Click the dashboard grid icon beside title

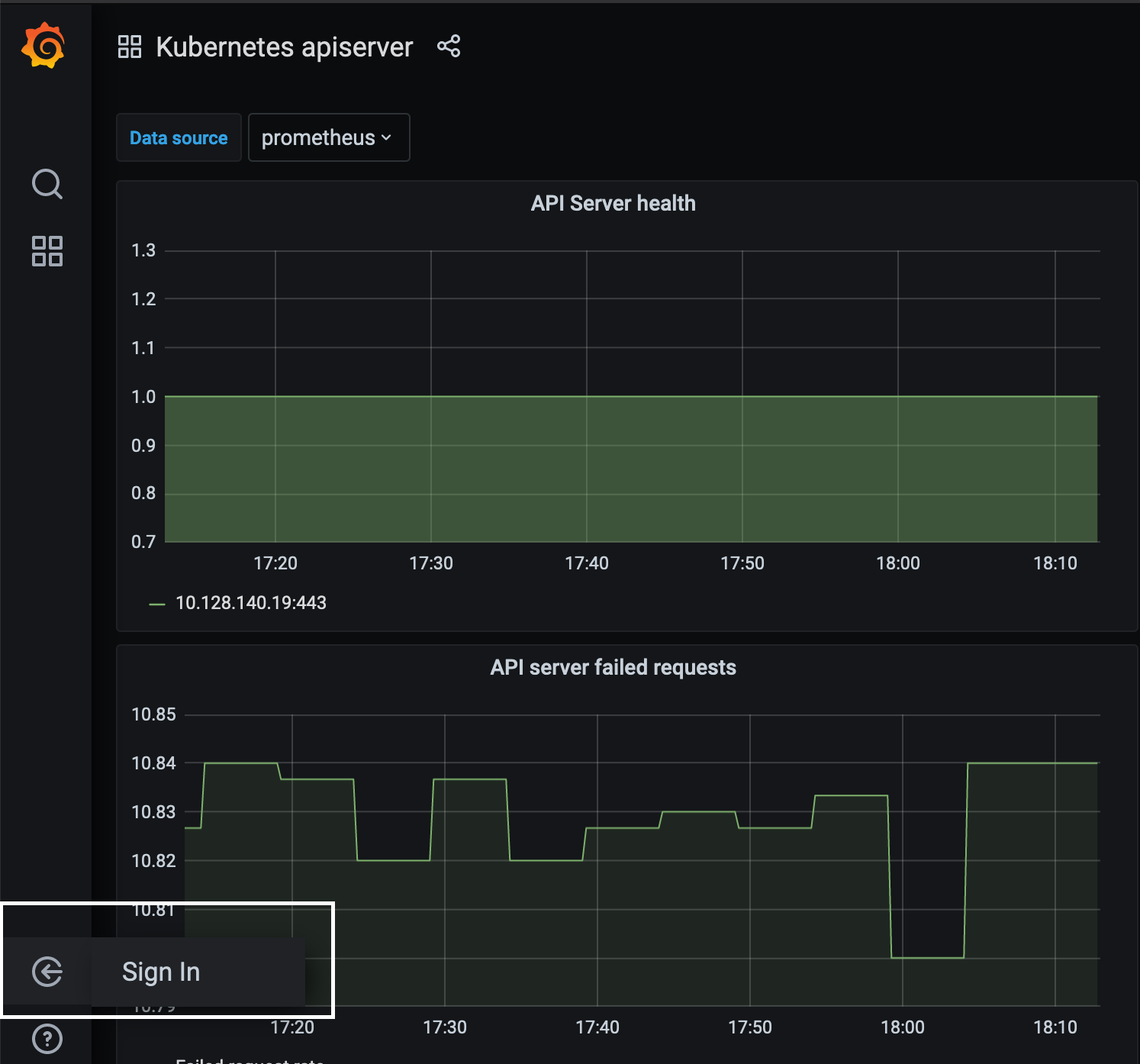130,47
